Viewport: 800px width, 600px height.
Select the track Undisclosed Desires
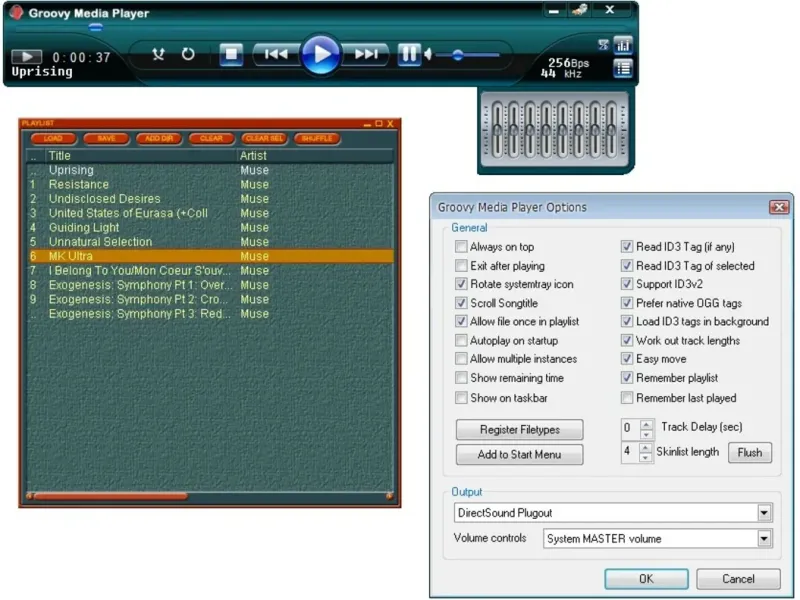click(x=210, y=198)
